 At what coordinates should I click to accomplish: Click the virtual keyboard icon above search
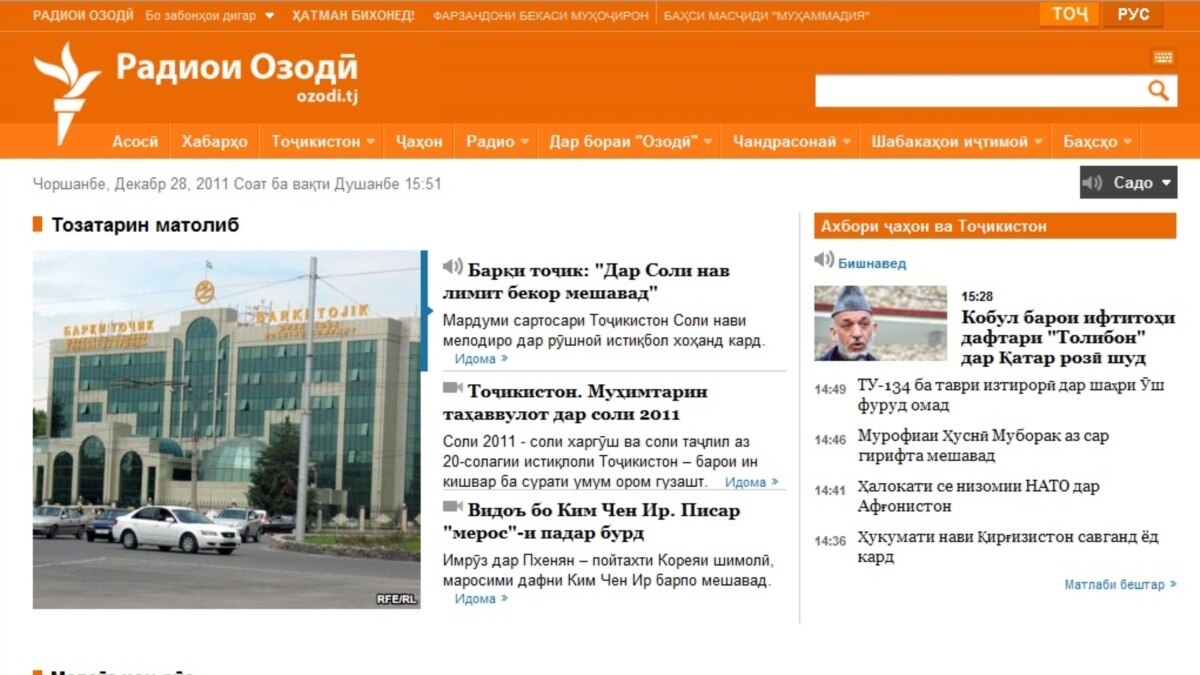1163,58
